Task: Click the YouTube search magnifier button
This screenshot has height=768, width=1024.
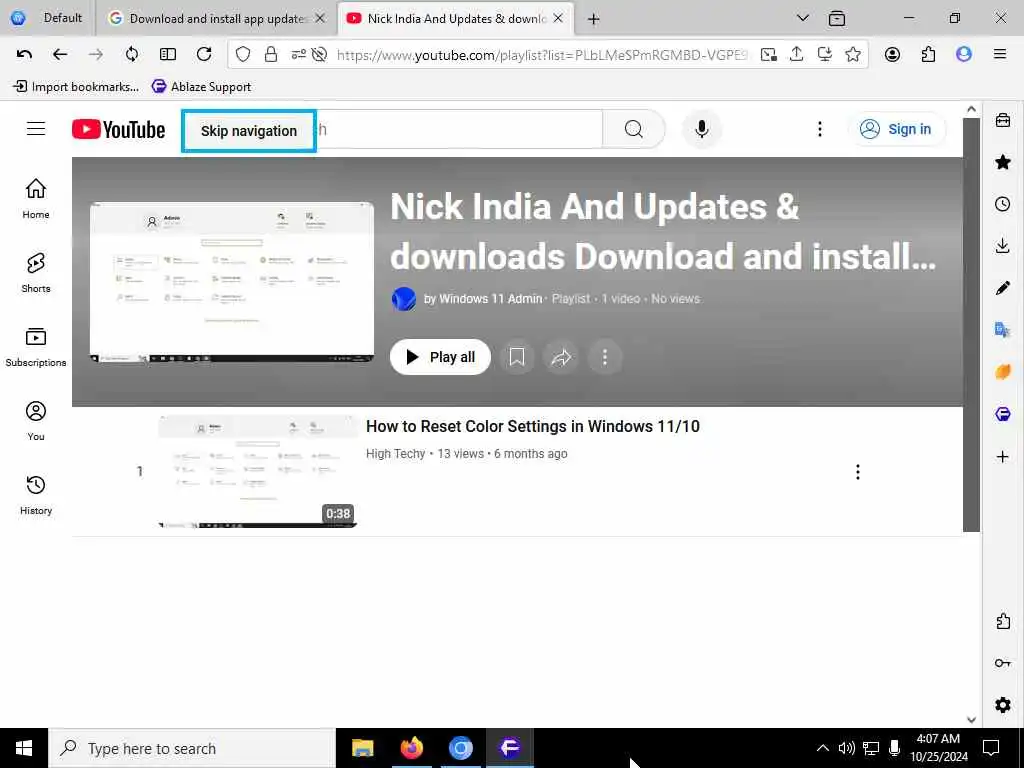Action: pos(633,129)
